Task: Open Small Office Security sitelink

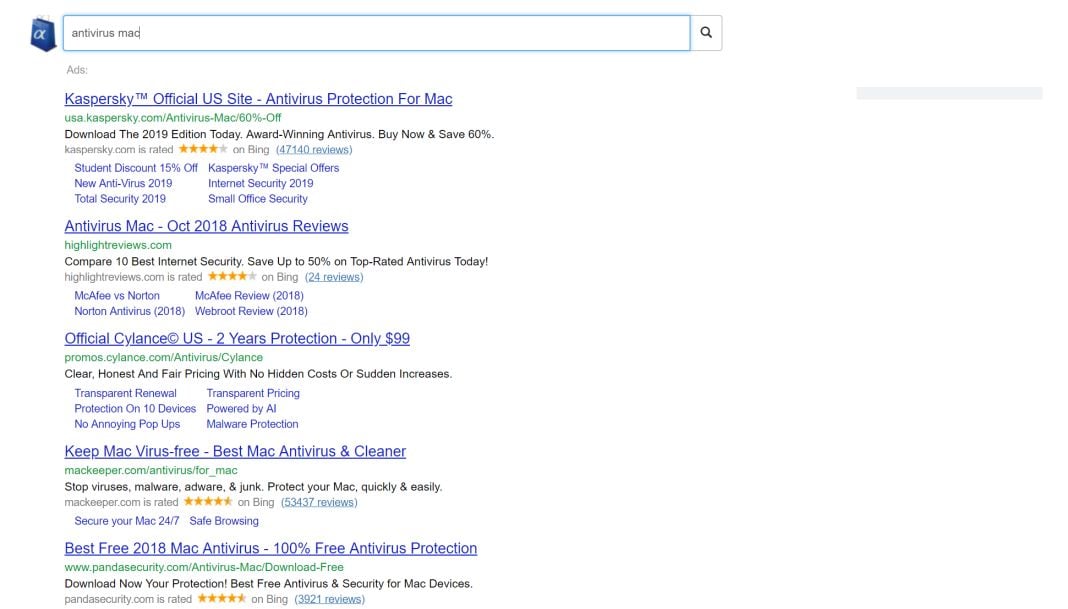Action: 257,199
